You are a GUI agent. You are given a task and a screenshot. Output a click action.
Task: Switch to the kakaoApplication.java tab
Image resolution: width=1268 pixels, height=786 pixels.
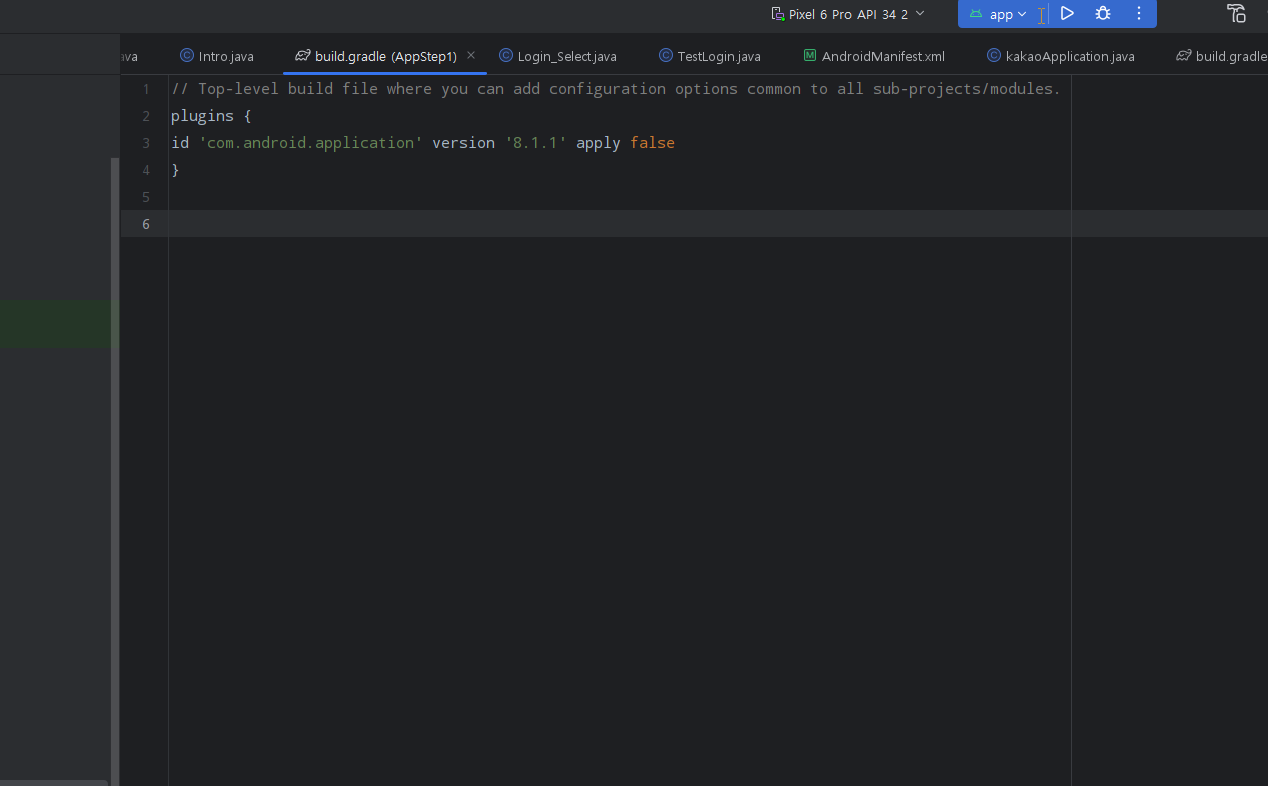tap(1061, 56)
